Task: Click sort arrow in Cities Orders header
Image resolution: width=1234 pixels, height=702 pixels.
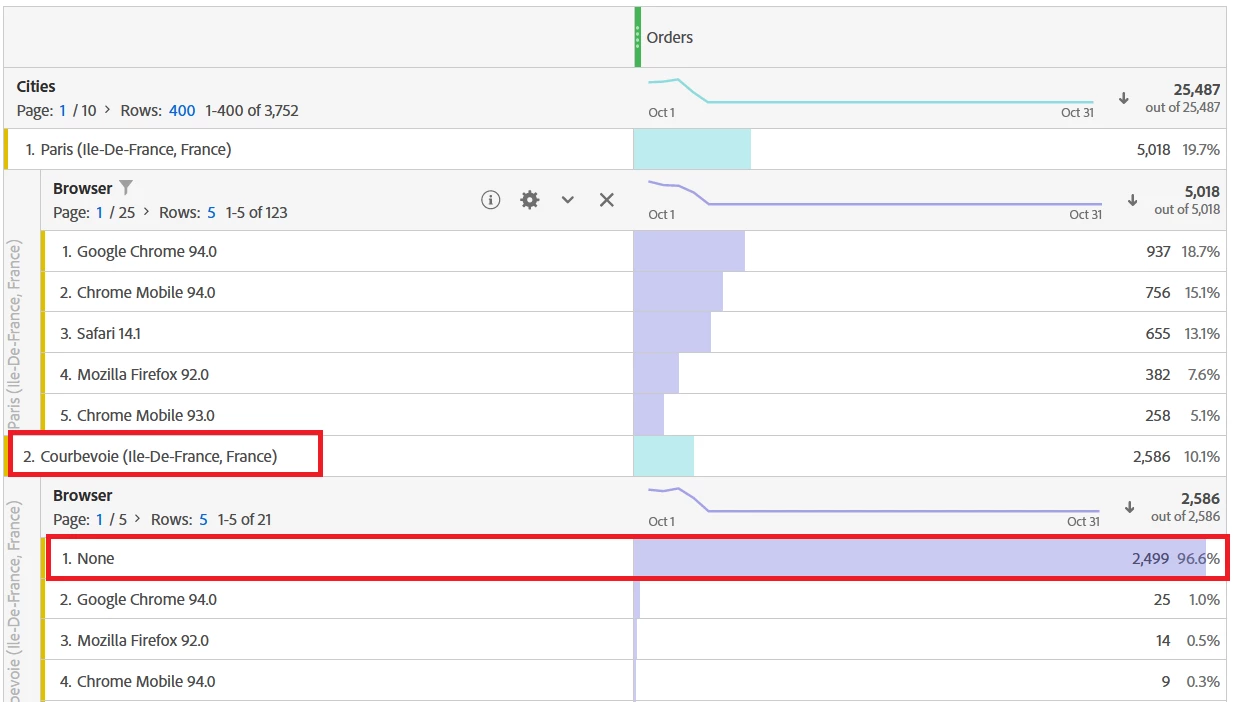Action: click(1124, 98)
